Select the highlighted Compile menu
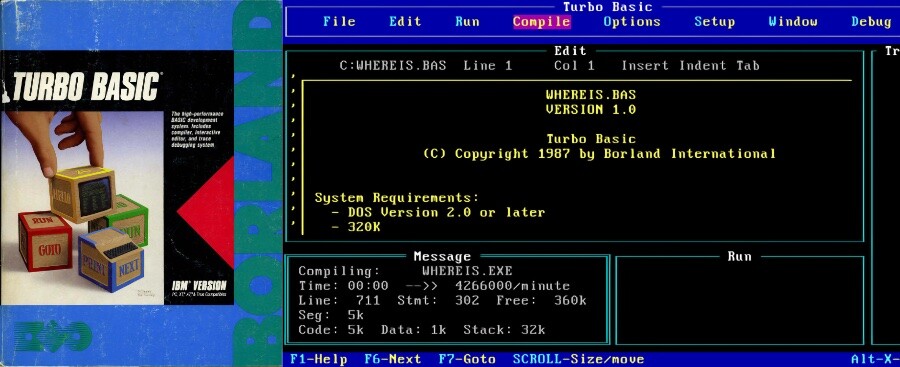Screen dimensions: 900x367 tap(541, 22)
